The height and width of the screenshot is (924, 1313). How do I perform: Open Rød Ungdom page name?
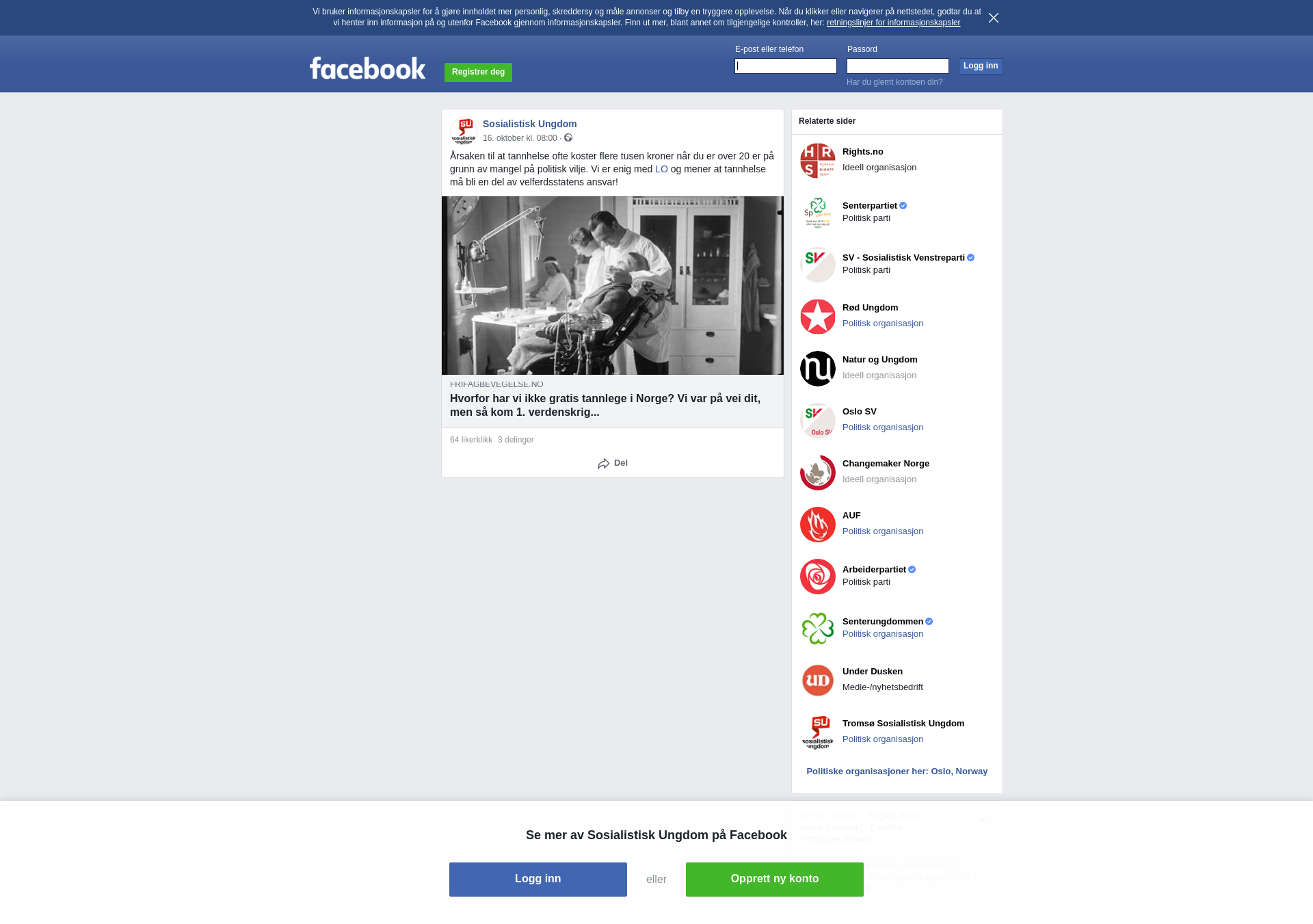click(871, 308)
